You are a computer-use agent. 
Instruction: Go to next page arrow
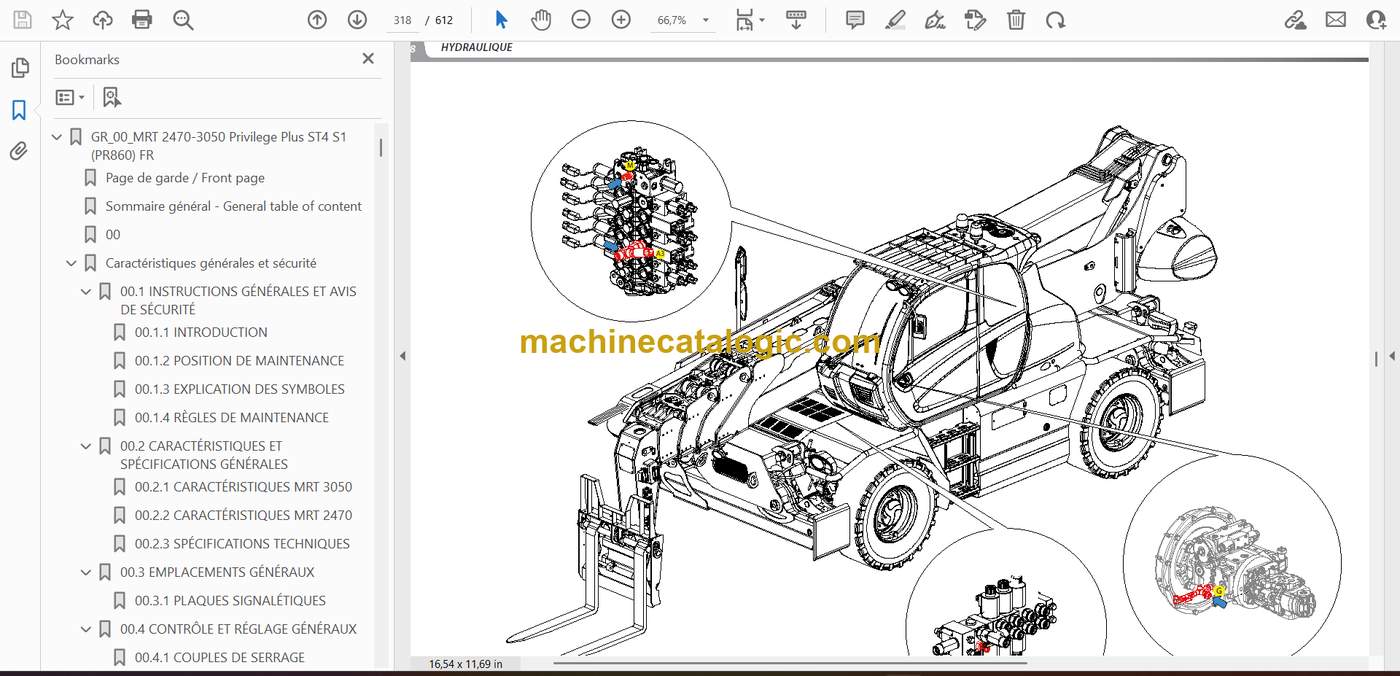tap(357, 20)
